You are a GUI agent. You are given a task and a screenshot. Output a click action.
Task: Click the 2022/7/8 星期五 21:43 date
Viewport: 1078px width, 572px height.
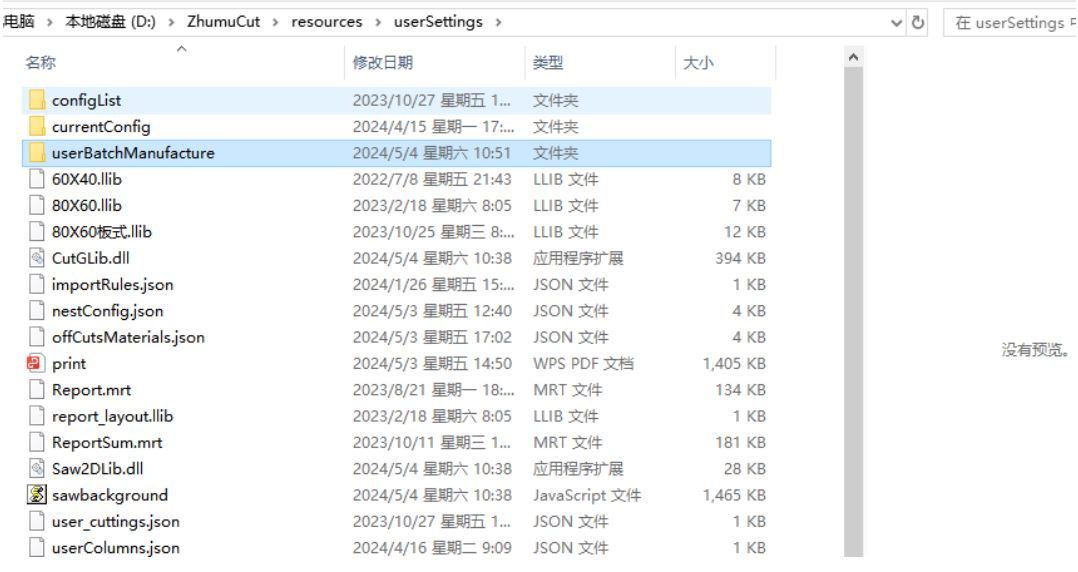click(432, 179)
